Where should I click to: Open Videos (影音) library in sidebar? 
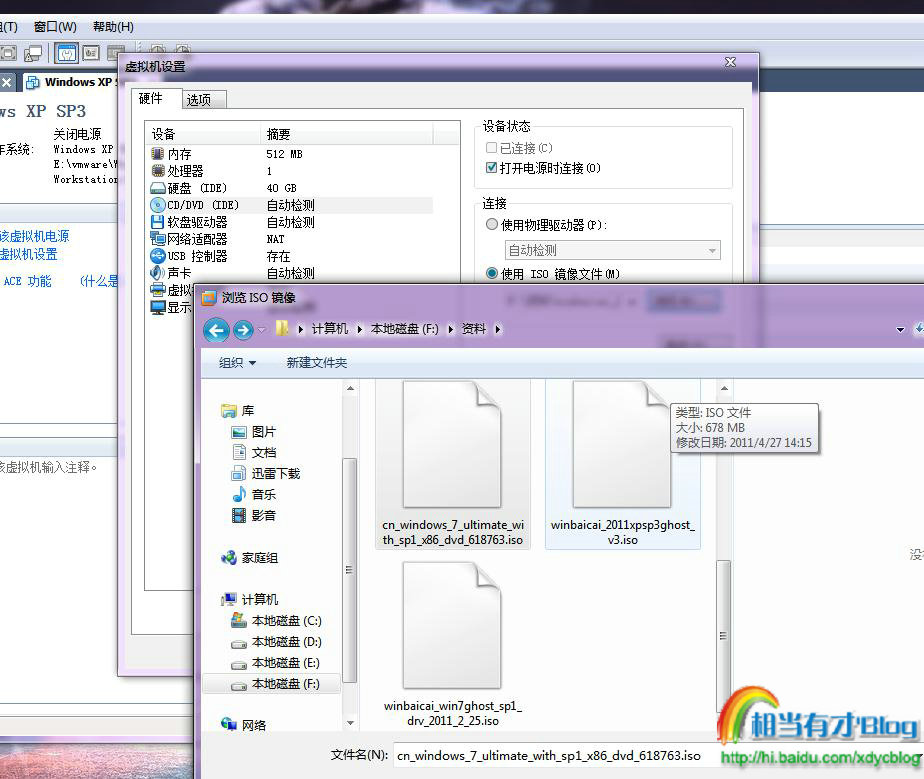point(254,516)
